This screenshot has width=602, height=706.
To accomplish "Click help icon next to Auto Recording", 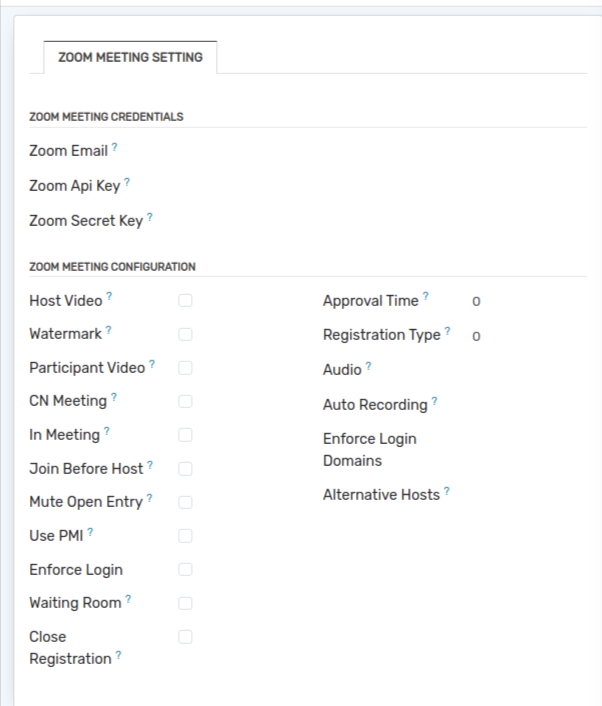I will click(435, 401).
